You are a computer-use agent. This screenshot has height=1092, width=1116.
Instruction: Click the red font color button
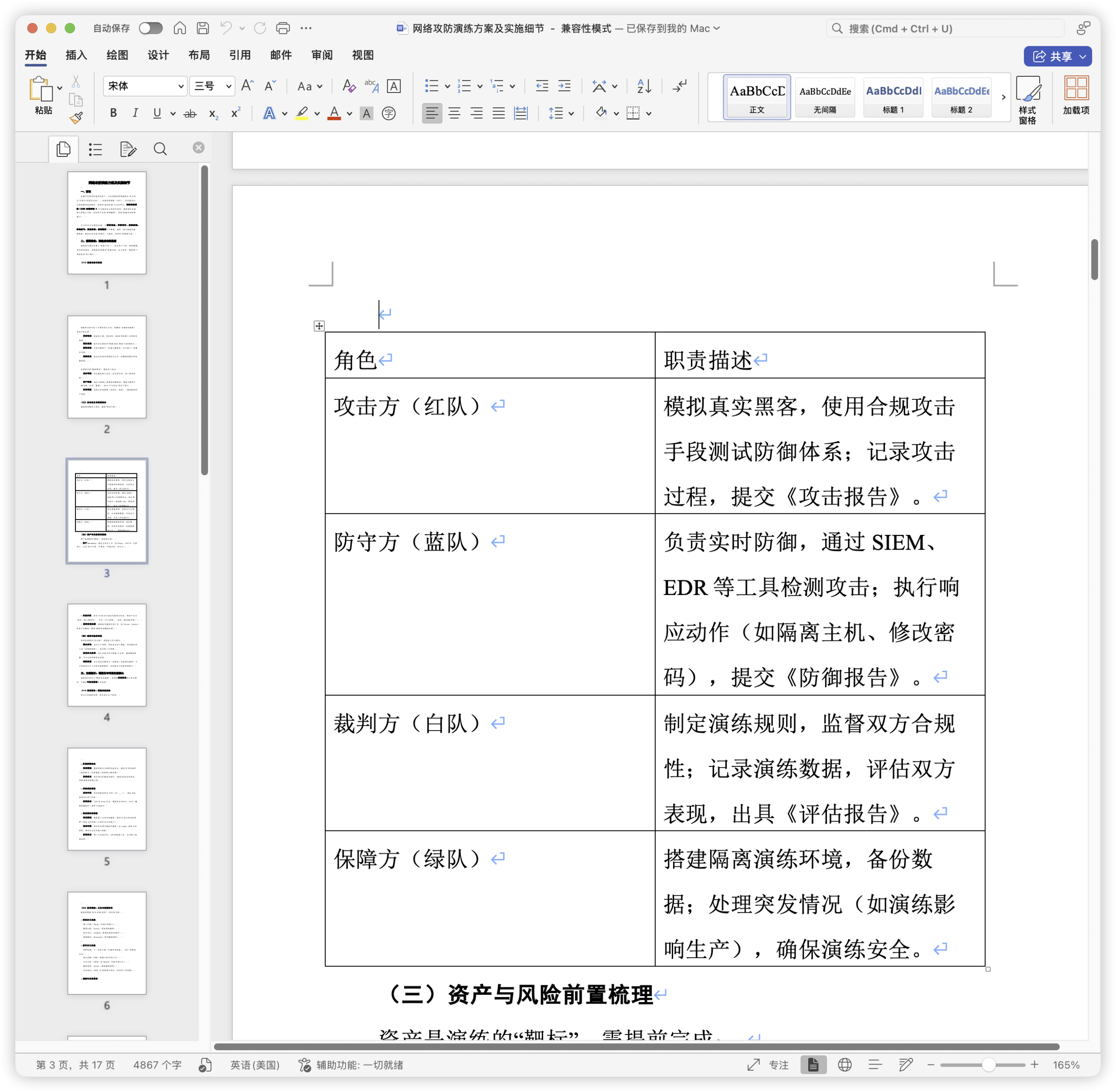334,113
